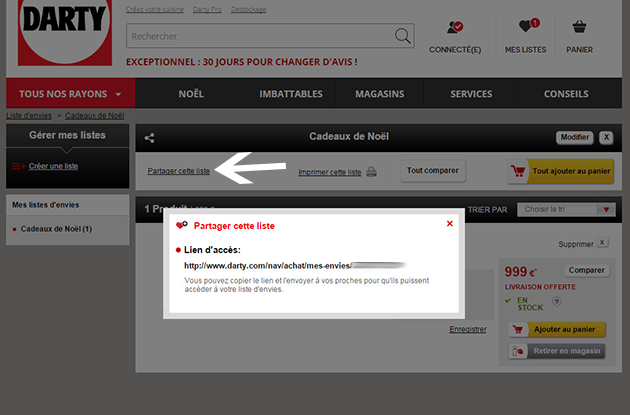Click the printer icon

tap(371, 172)
